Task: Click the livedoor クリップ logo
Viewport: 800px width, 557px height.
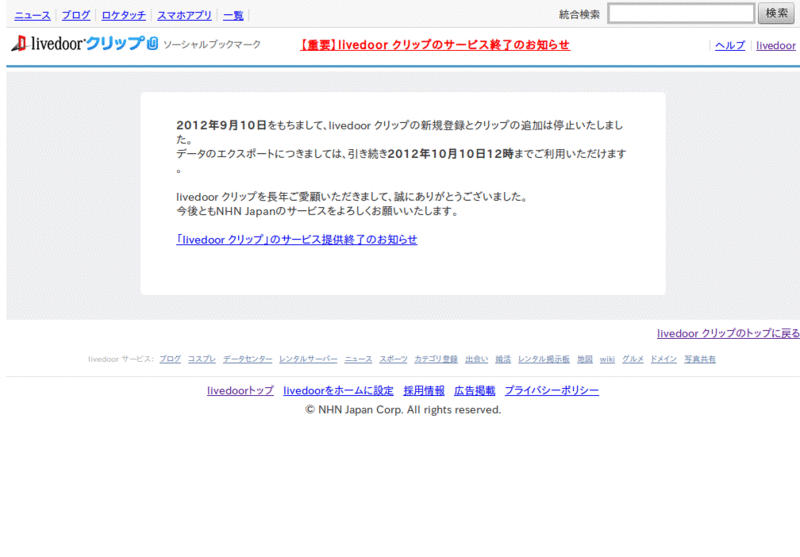Action: [85, 43]
